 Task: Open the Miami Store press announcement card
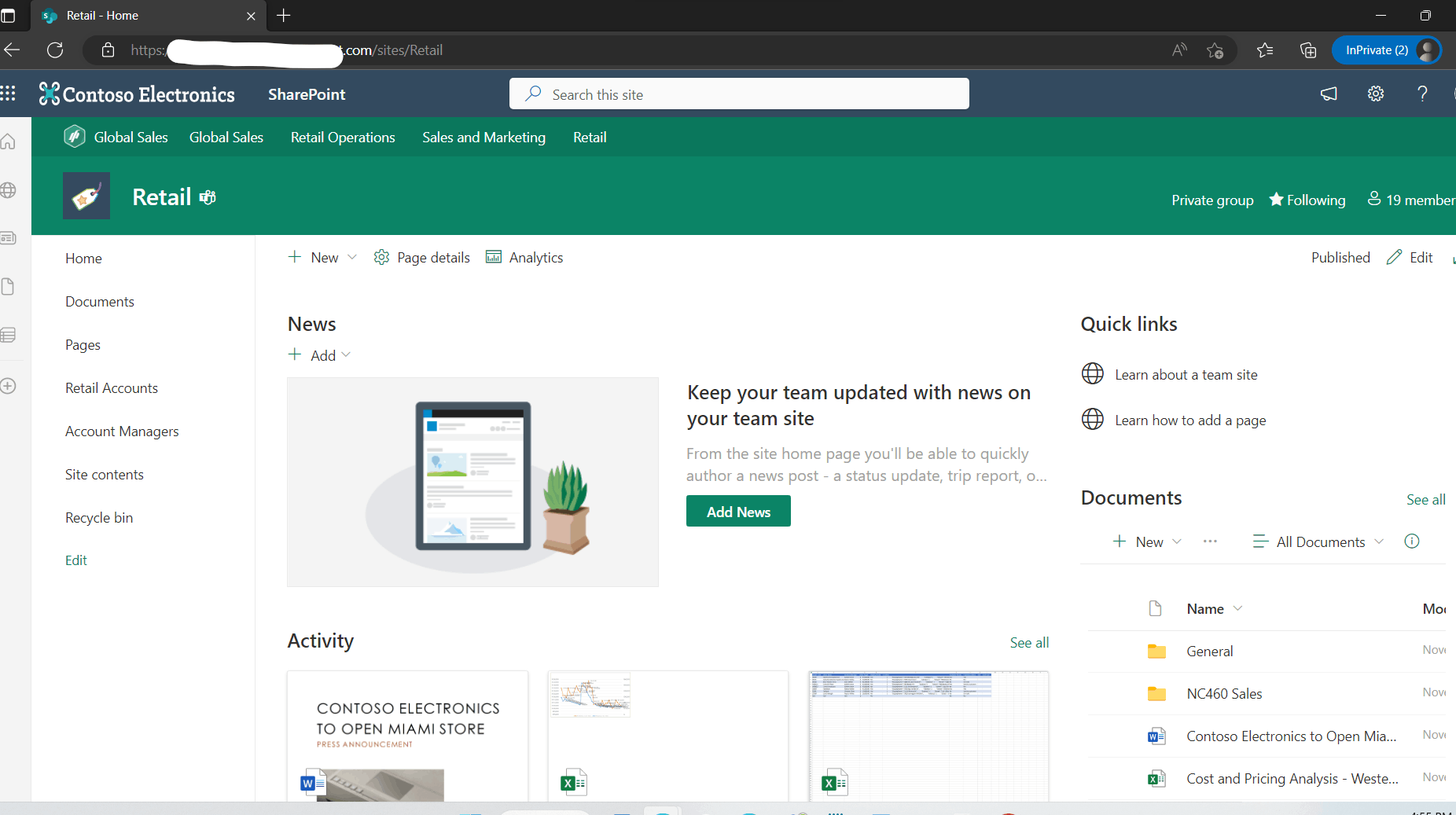click(x=407, y=736)
